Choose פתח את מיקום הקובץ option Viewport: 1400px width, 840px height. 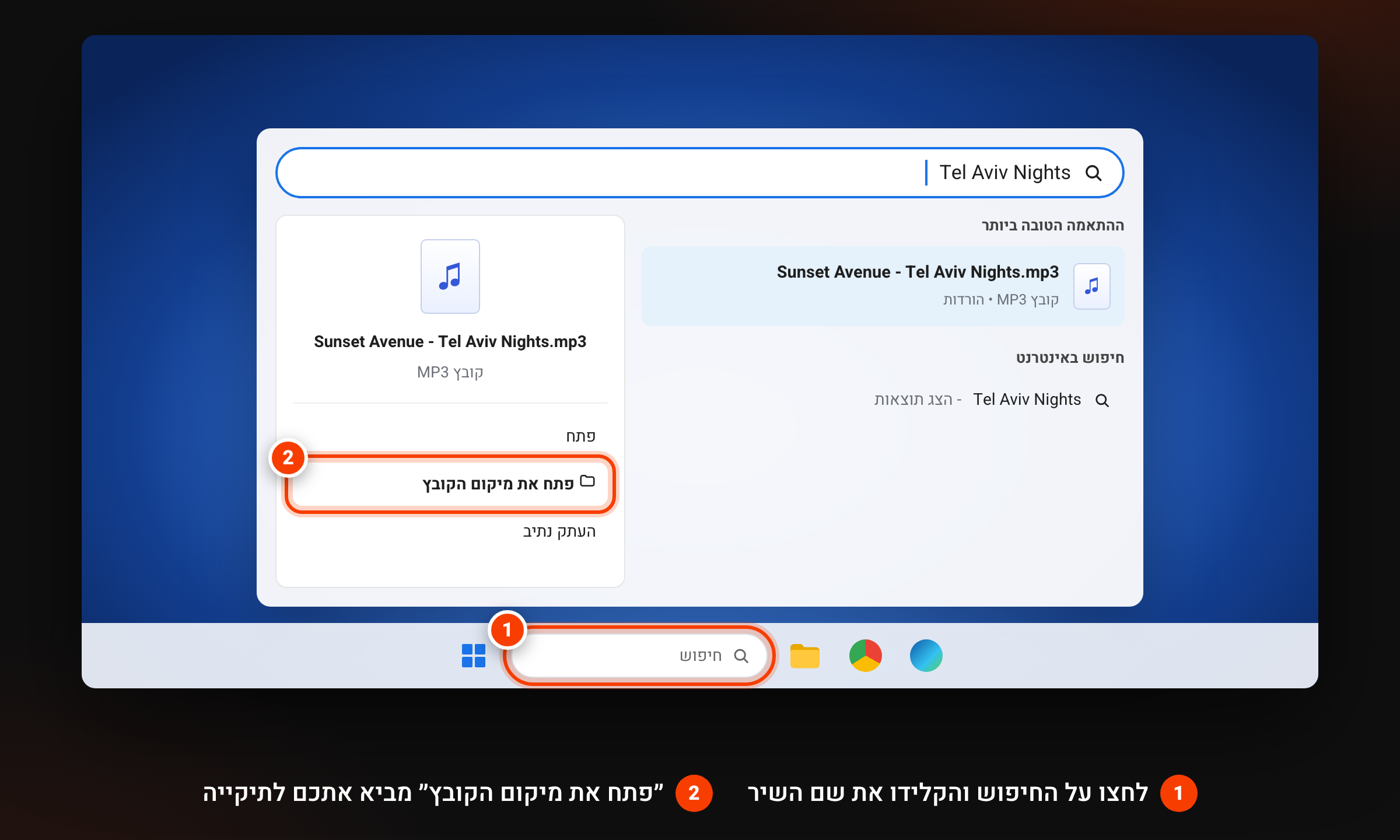450,484
